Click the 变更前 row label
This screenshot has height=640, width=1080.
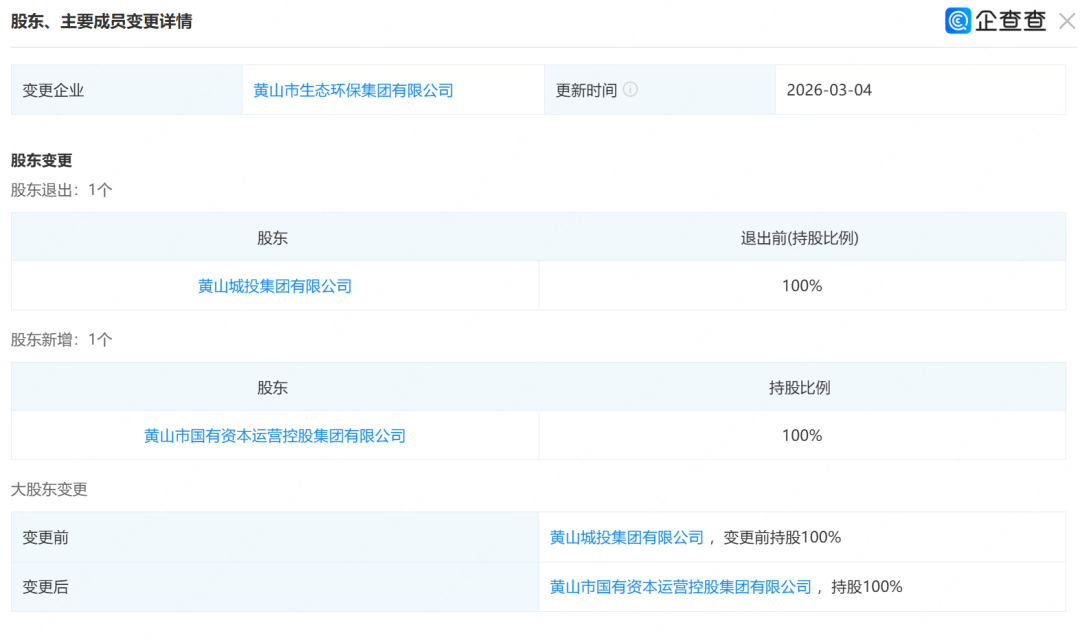coord(45,537)
